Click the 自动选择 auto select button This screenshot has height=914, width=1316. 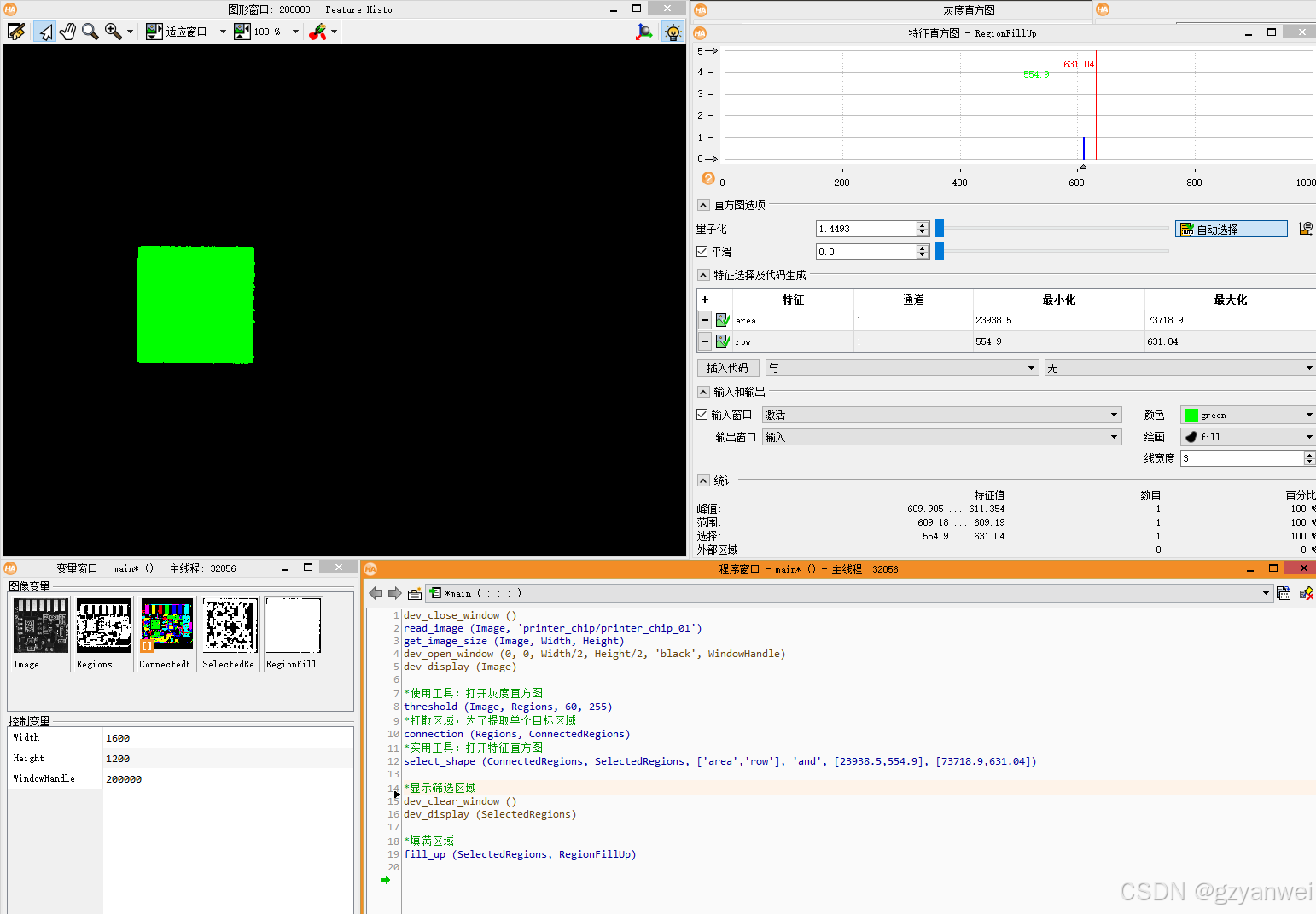(x=1232, y=229)
